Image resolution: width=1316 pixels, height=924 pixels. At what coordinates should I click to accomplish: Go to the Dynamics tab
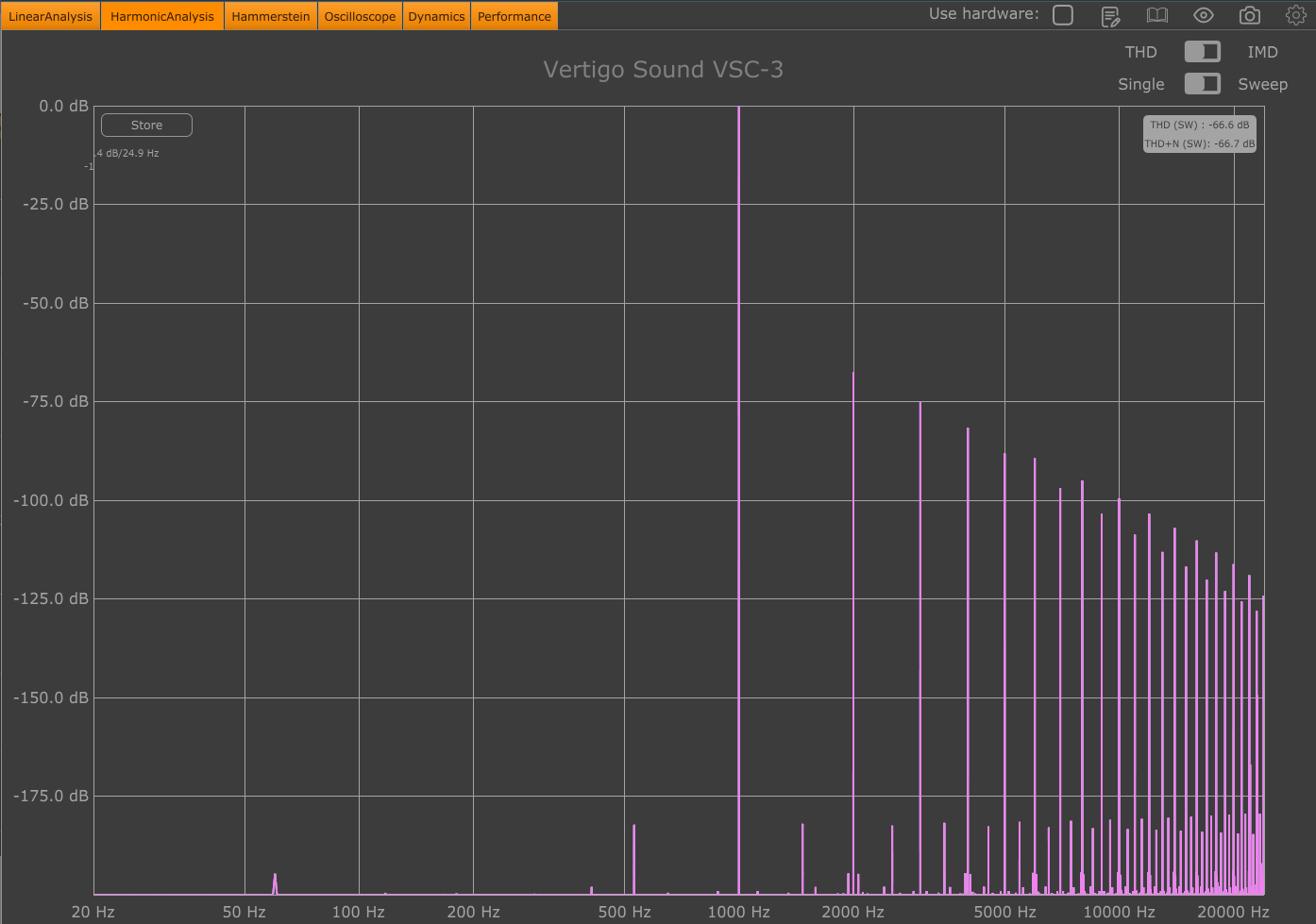[x=436, y=16]
